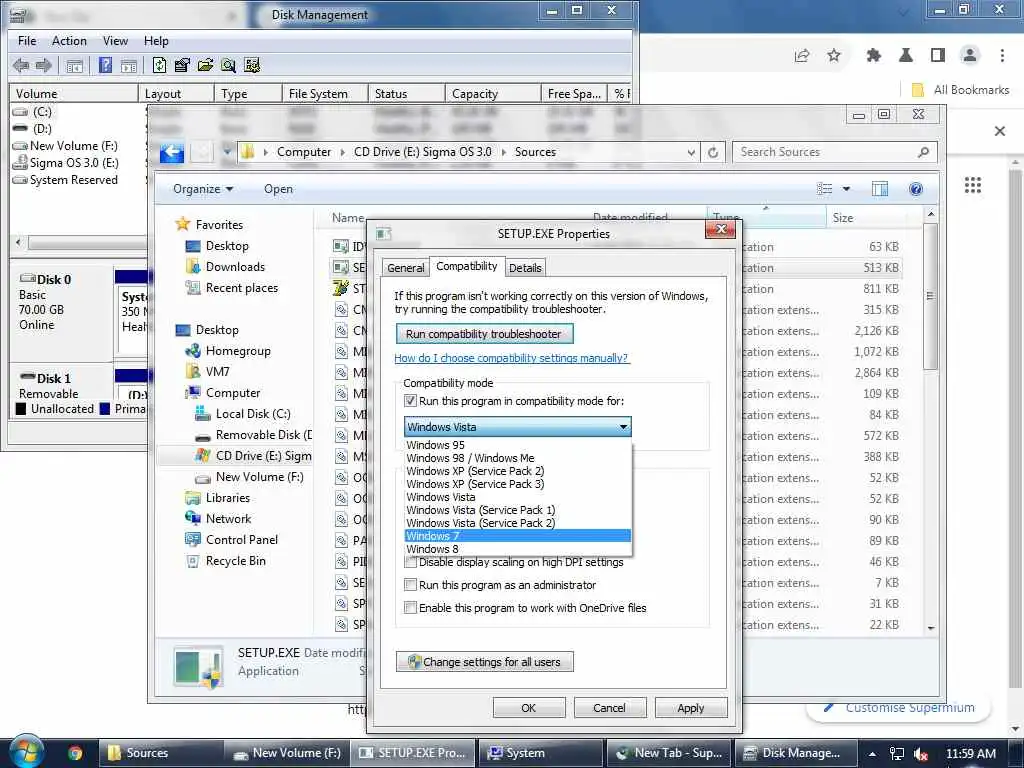The width and height of the screenshot is (1024, 768).
Task: Expand the Organize dropdown in Explorer
Action: (203, 189)
